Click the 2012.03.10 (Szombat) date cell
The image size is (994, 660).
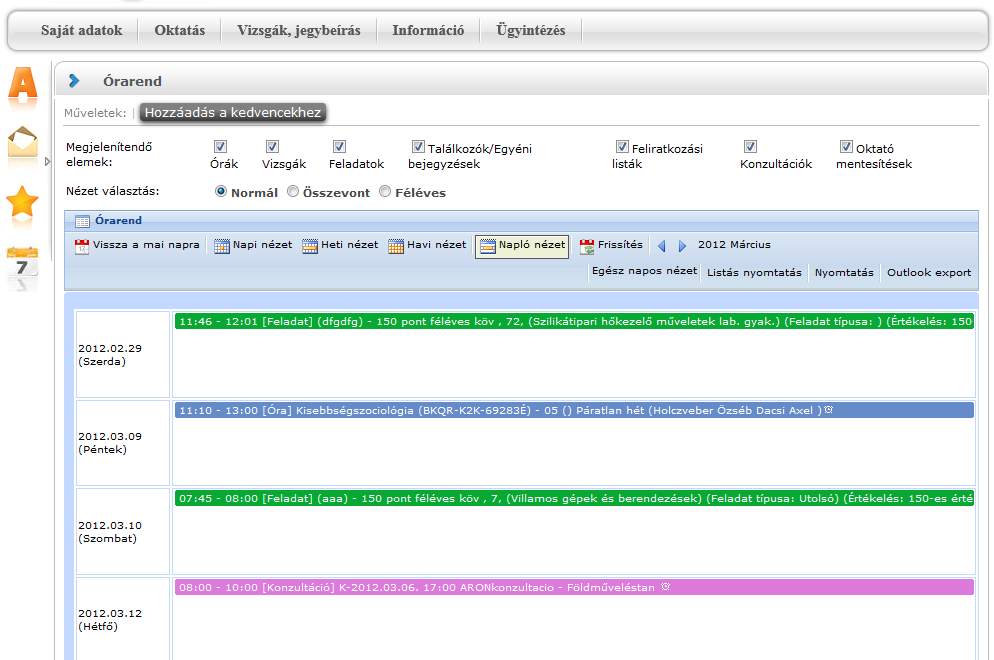pyautogui.click(x=123, y=531)
